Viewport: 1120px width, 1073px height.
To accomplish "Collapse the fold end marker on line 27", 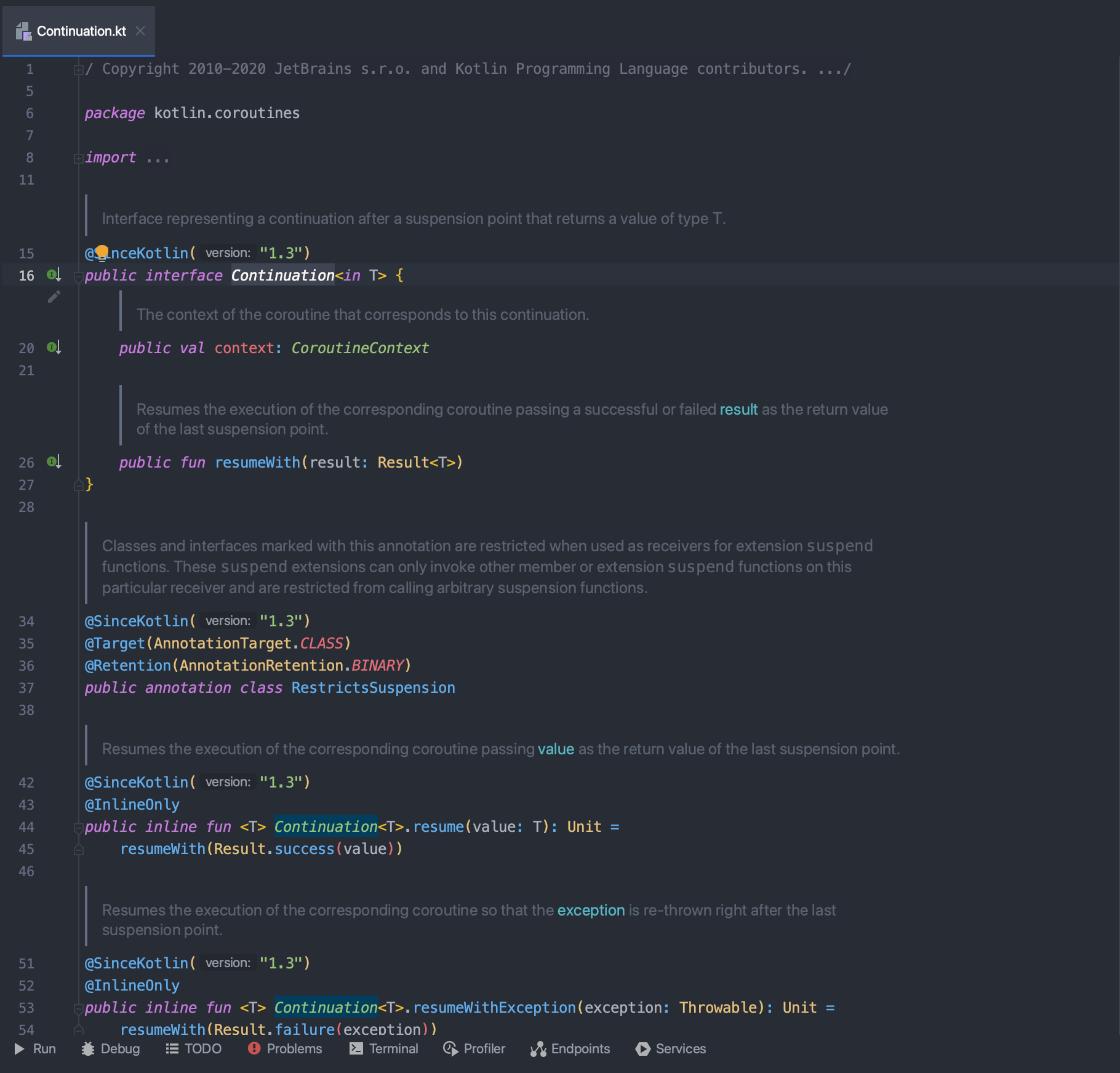I will coord(78,485).
